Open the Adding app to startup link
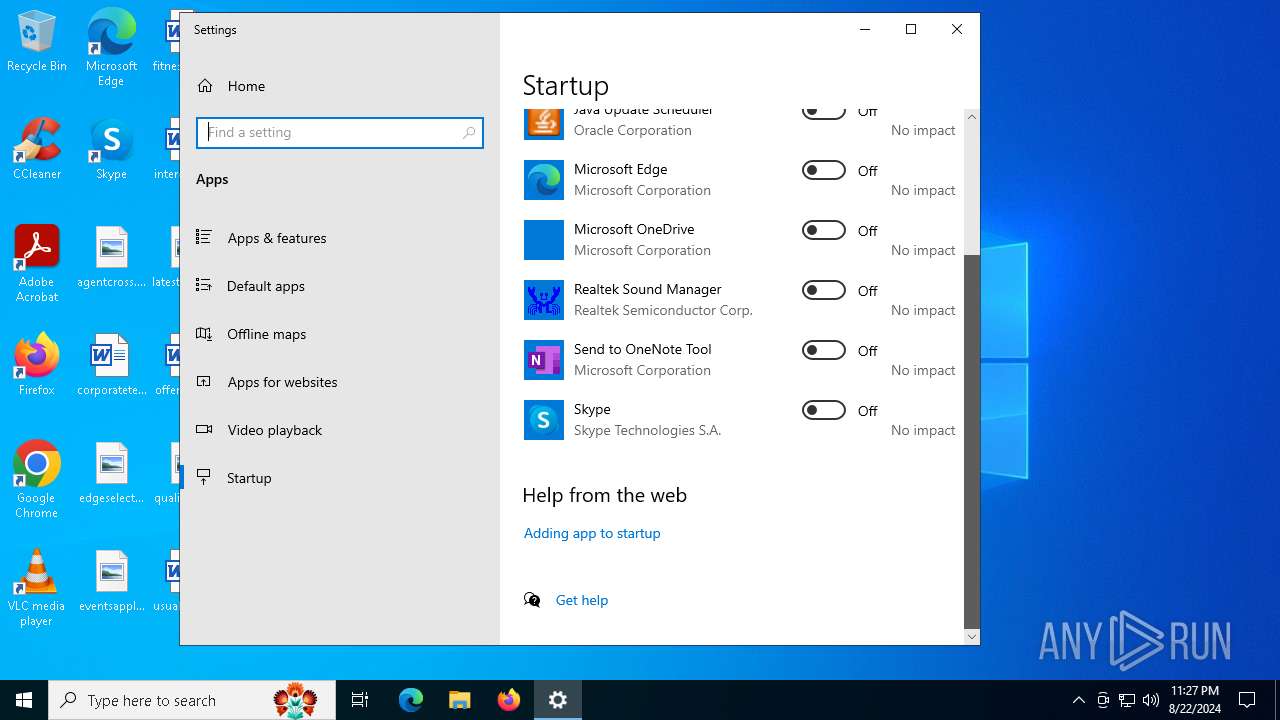This screenshot has height=720, width=1280. [x=592, y=533]
